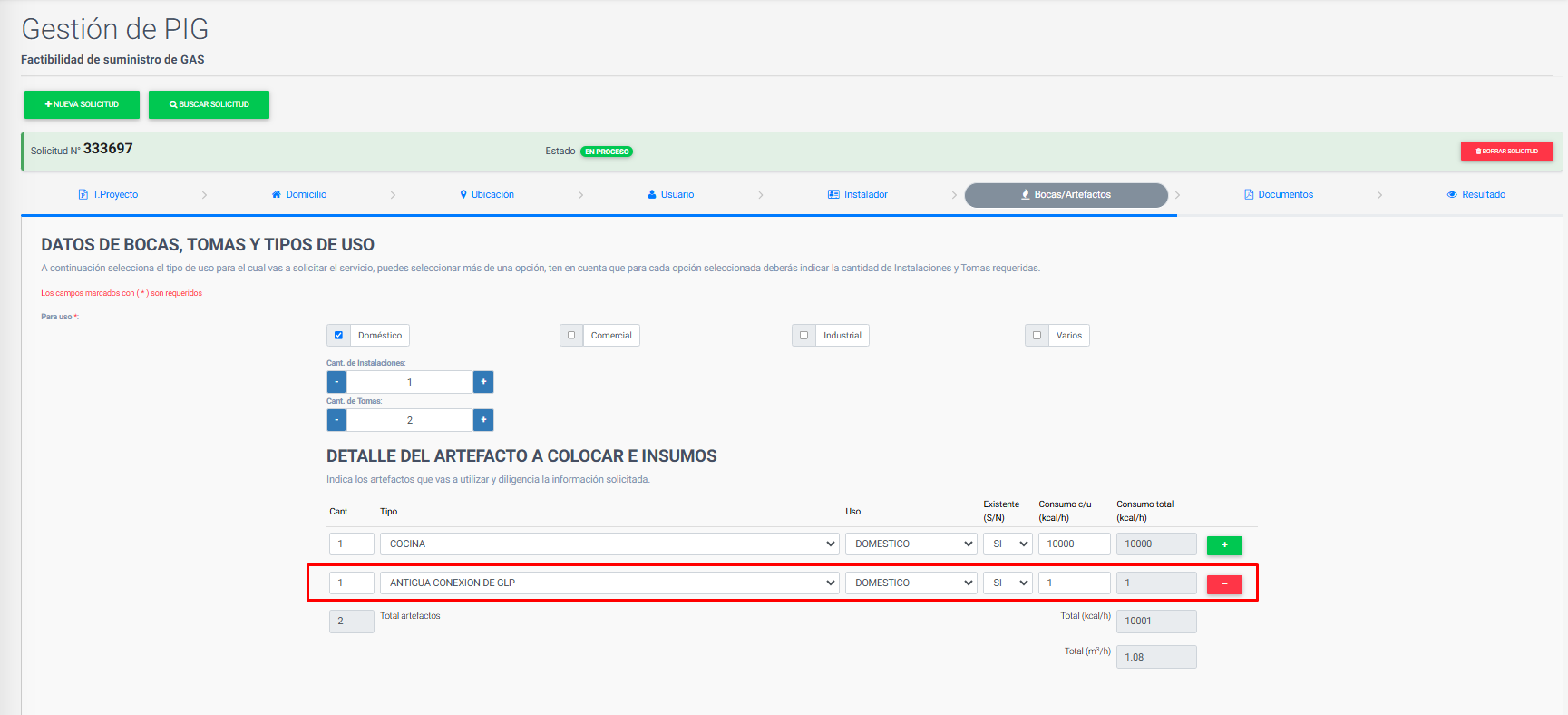Click the Consumo c/u field showing 10000
Image resolution: width=1568 pixels, height=715 pixels.
click(x=1074, y=544)
